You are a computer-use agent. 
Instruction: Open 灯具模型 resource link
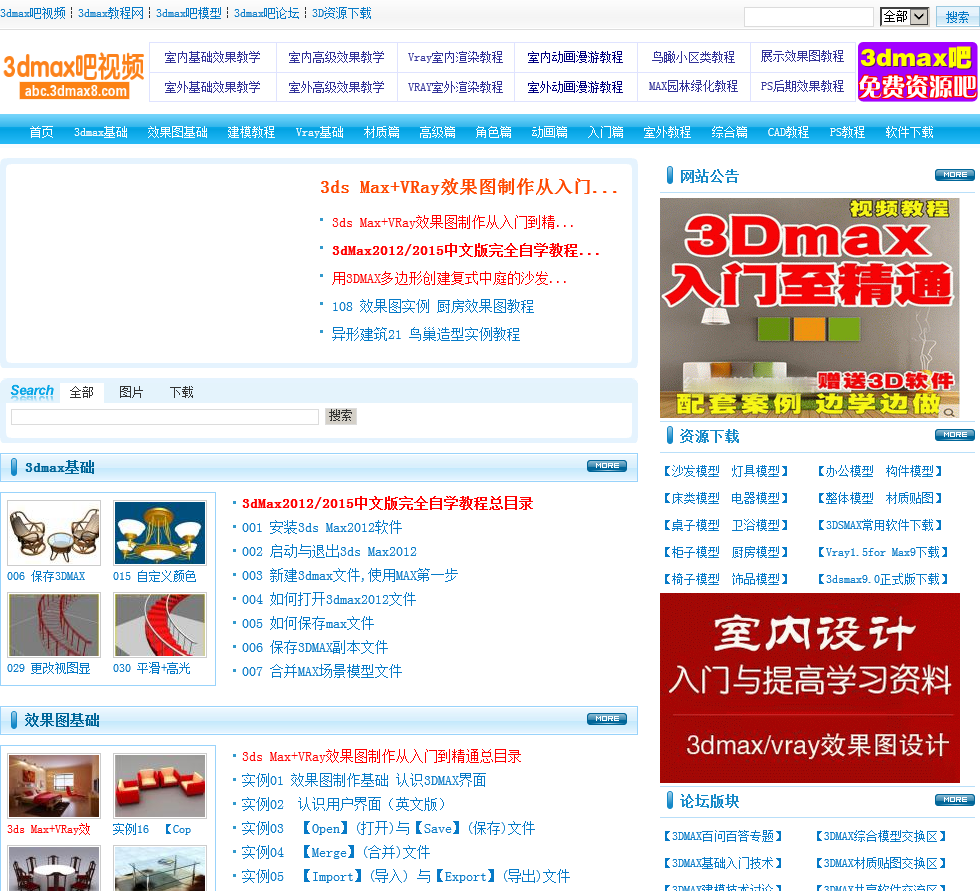point(756,471)
